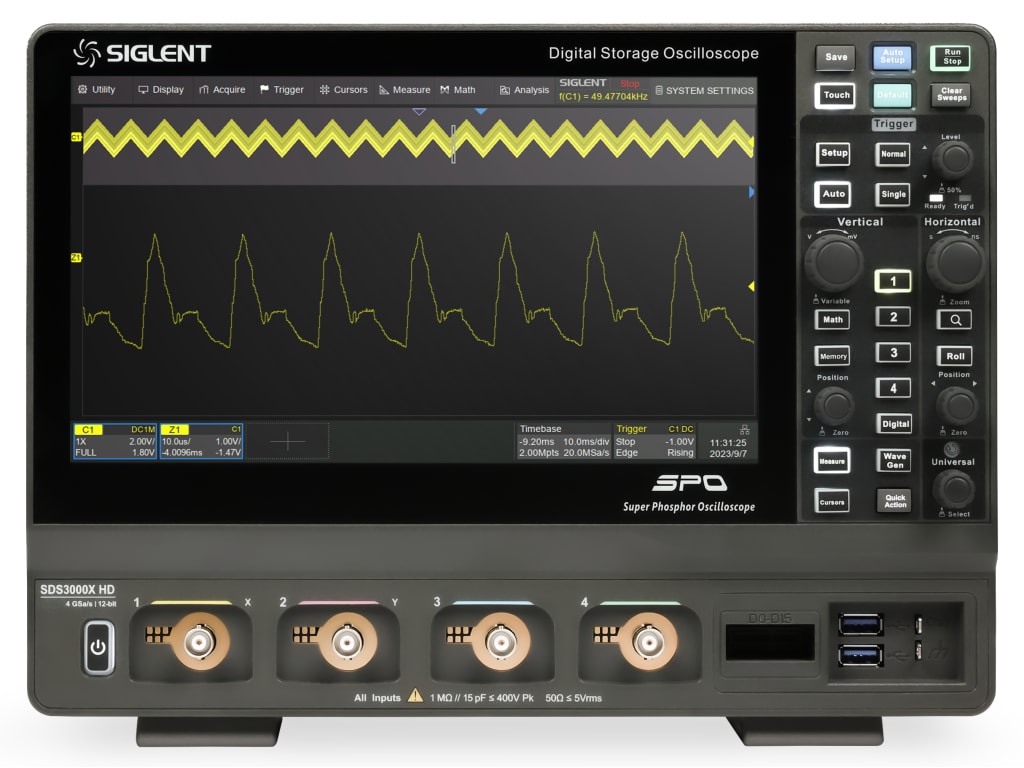Toggle the Digital channels button

[x=893, y=423]
